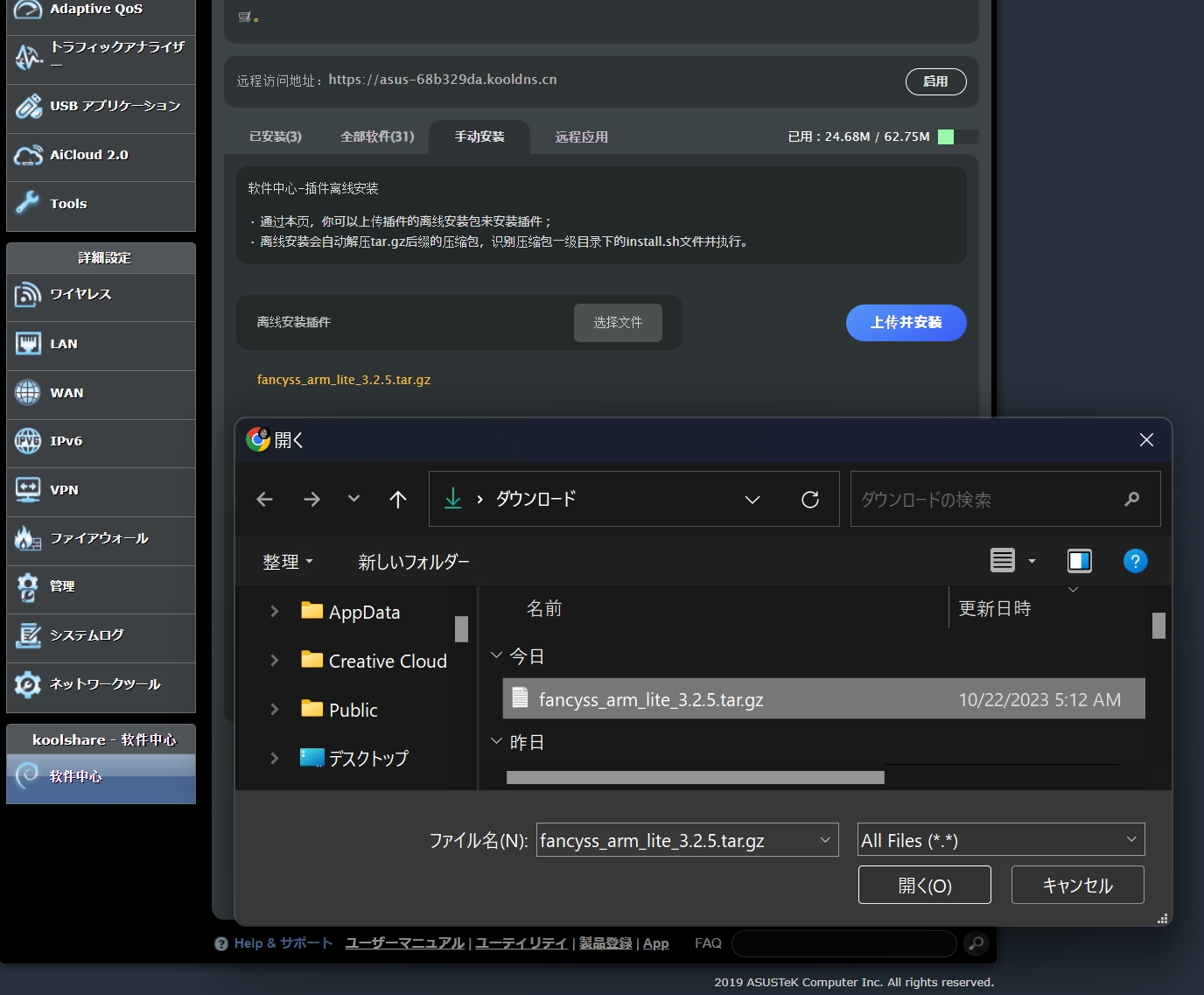Go up one folder level with the up arrow
Screen dimensions: 1204x995
click(398, 499)
